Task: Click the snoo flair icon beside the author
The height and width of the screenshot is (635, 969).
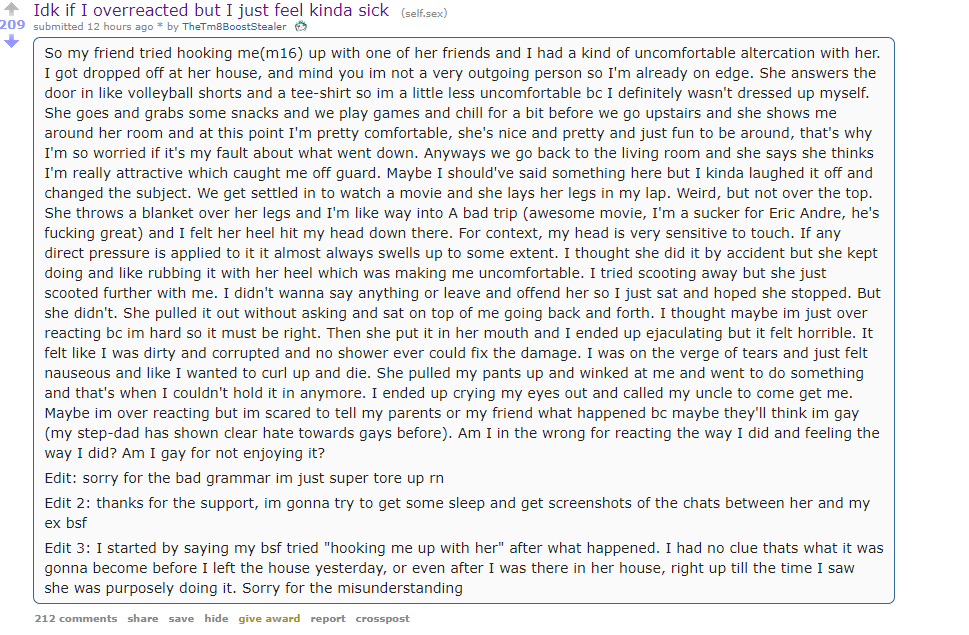Action: pyautogui.click(x=301, y=27)
